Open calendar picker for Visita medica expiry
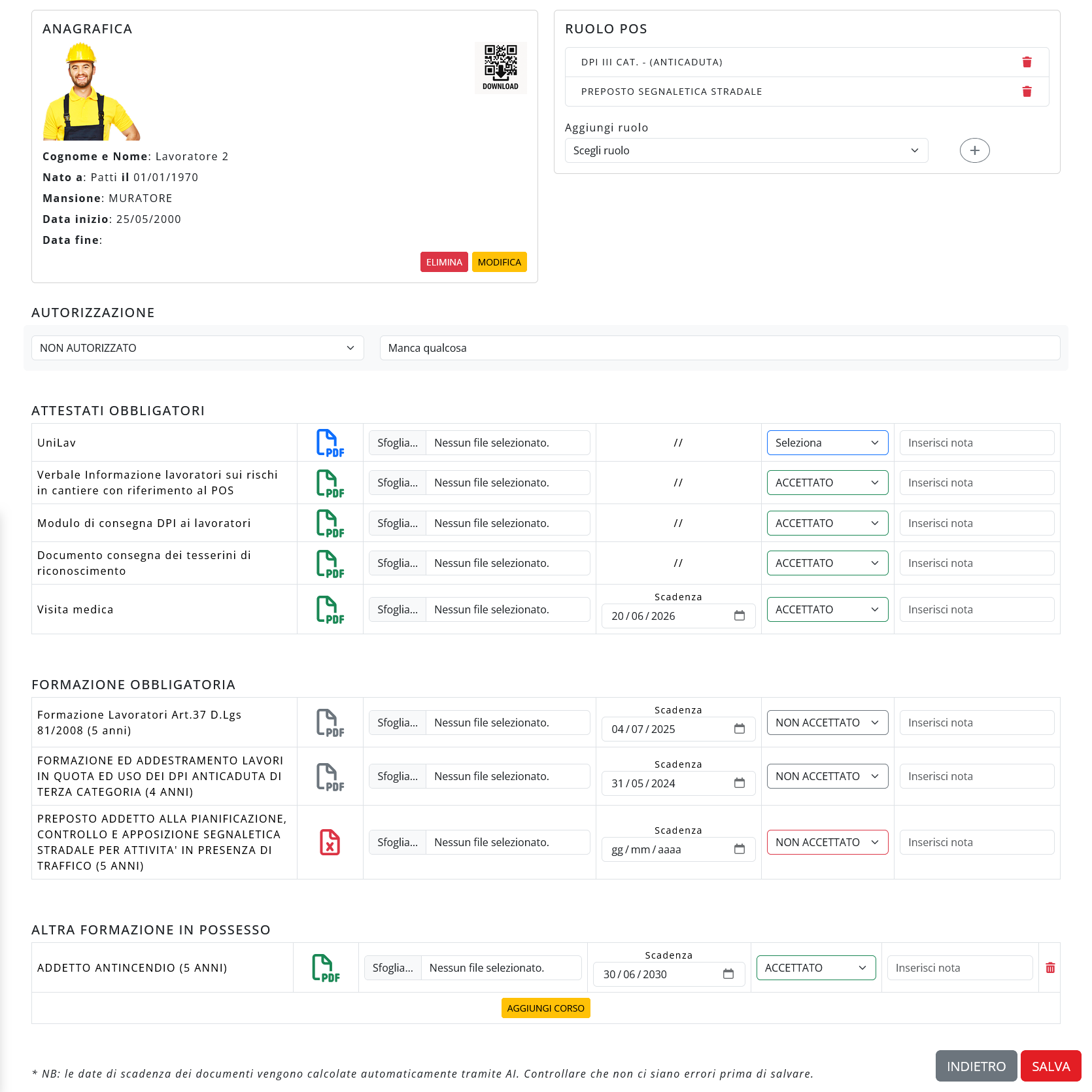The height and width of the screenshot is (1092, 1092). tap(740, 616)
